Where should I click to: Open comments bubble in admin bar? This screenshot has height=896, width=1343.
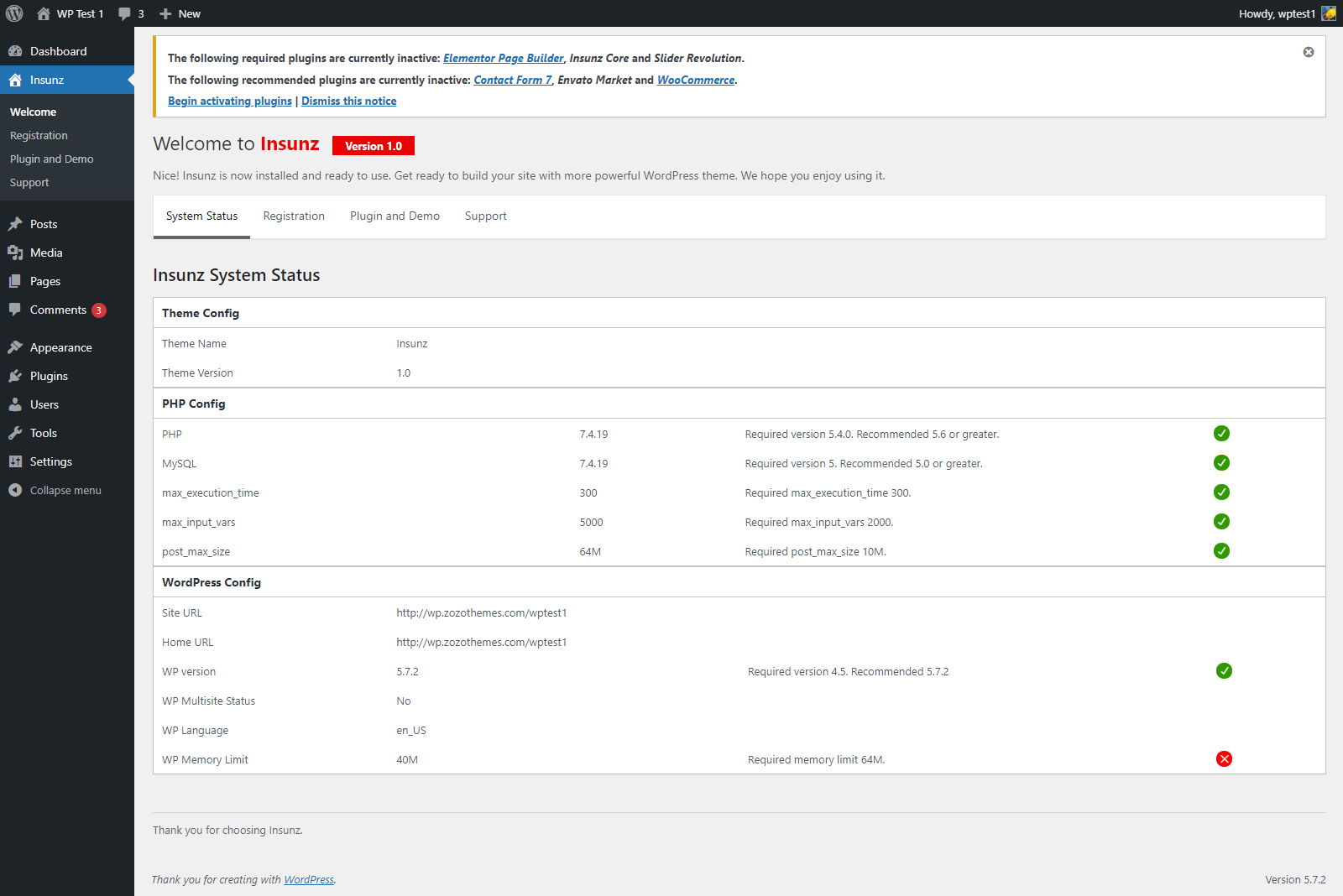point(131,13)
